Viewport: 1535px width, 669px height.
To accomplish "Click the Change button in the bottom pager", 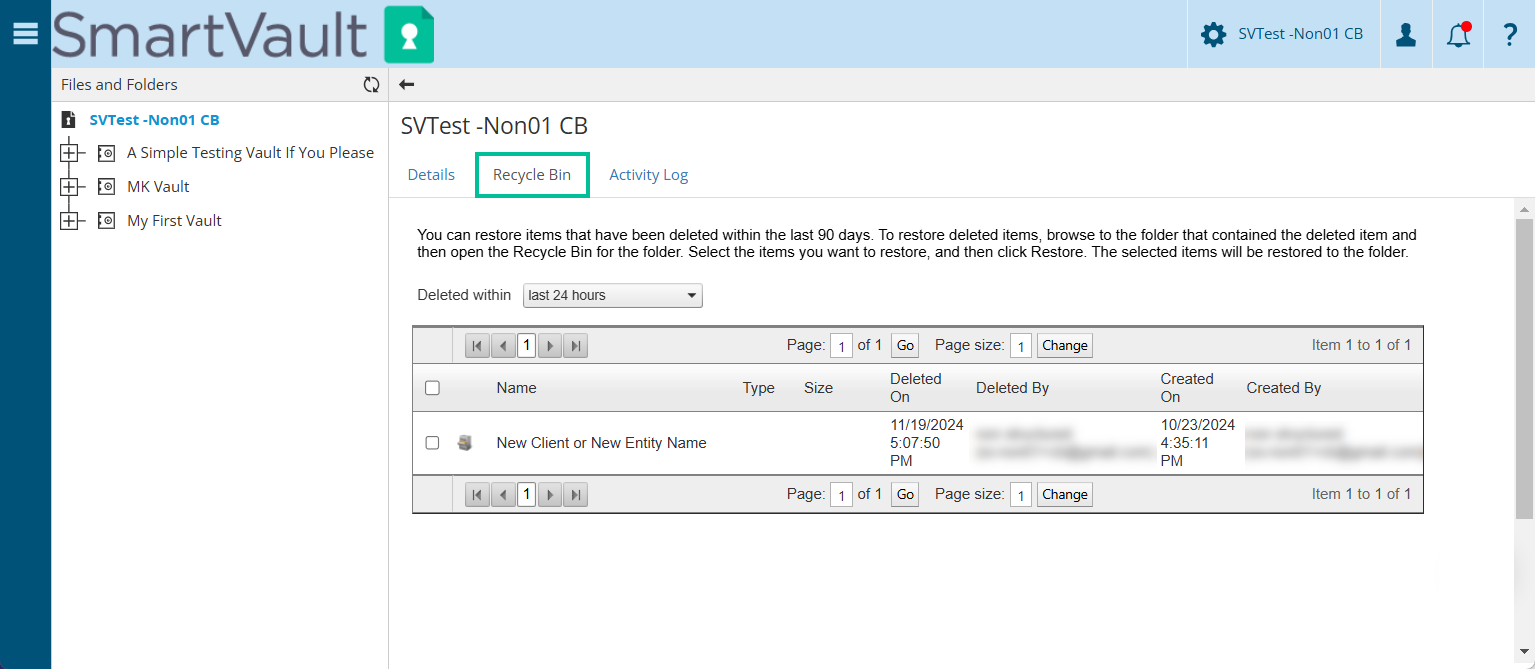I will point(1065,494).
